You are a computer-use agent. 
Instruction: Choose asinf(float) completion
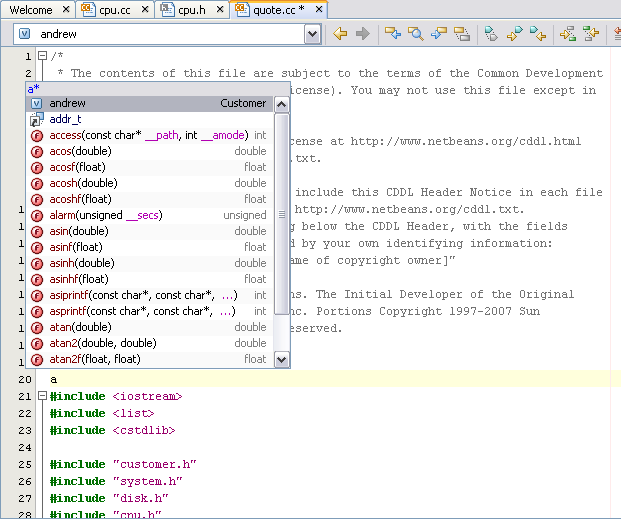(x=150, y=247)
